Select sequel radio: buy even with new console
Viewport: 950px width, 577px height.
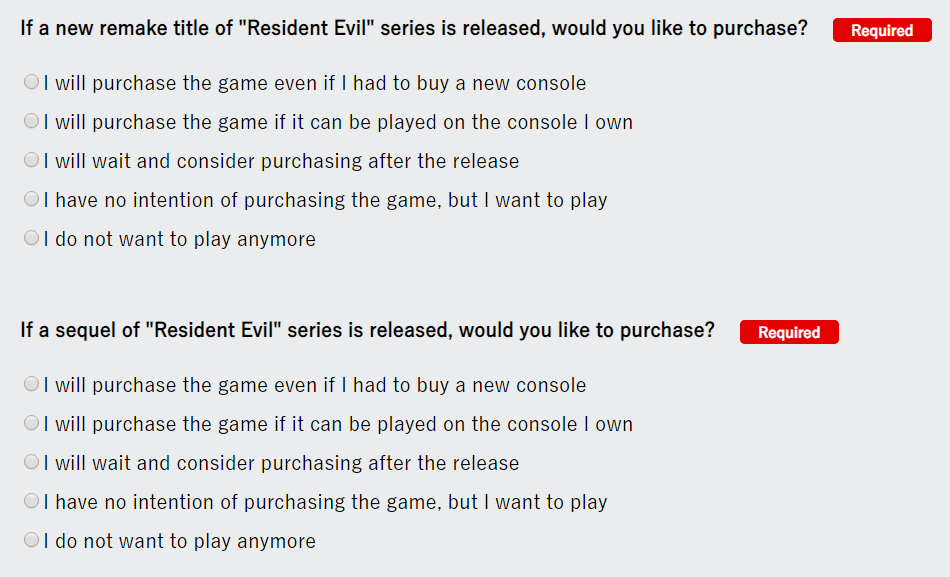[x=32, y=384]
